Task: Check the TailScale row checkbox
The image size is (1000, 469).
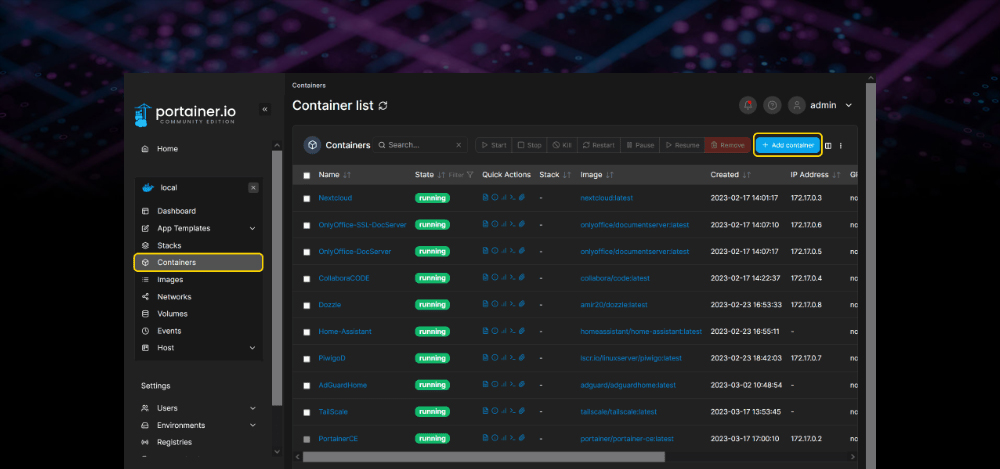Action: 307,413
